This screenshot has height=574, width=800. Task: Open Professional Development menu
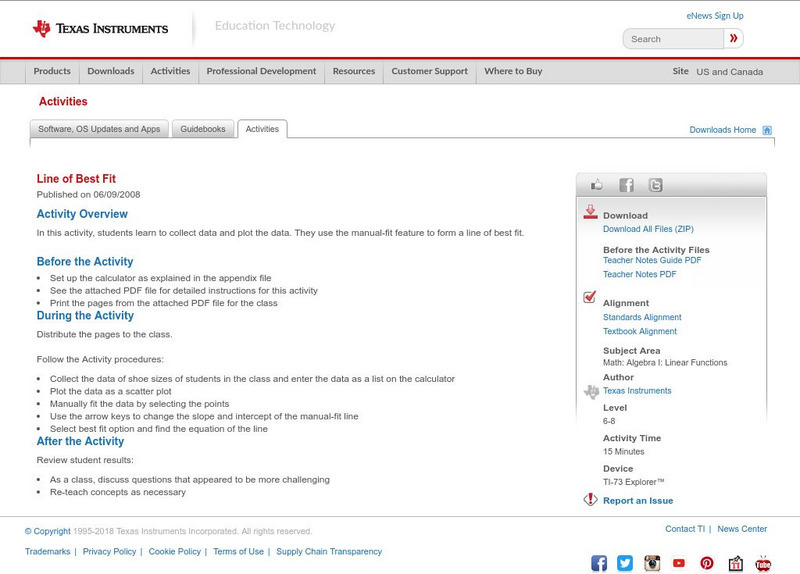(261, 71)
